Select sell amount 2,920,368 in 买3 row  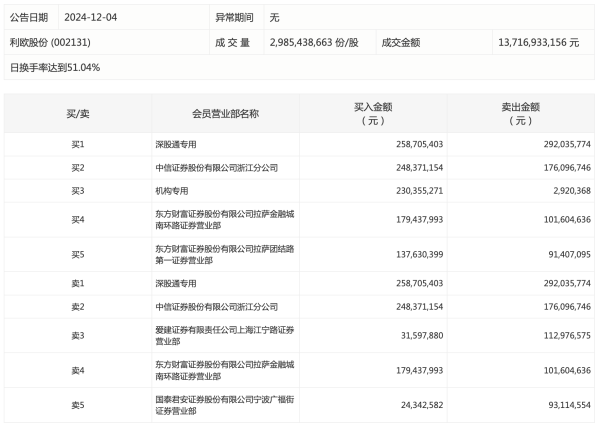pyautogui.click(x=572, y=191)
